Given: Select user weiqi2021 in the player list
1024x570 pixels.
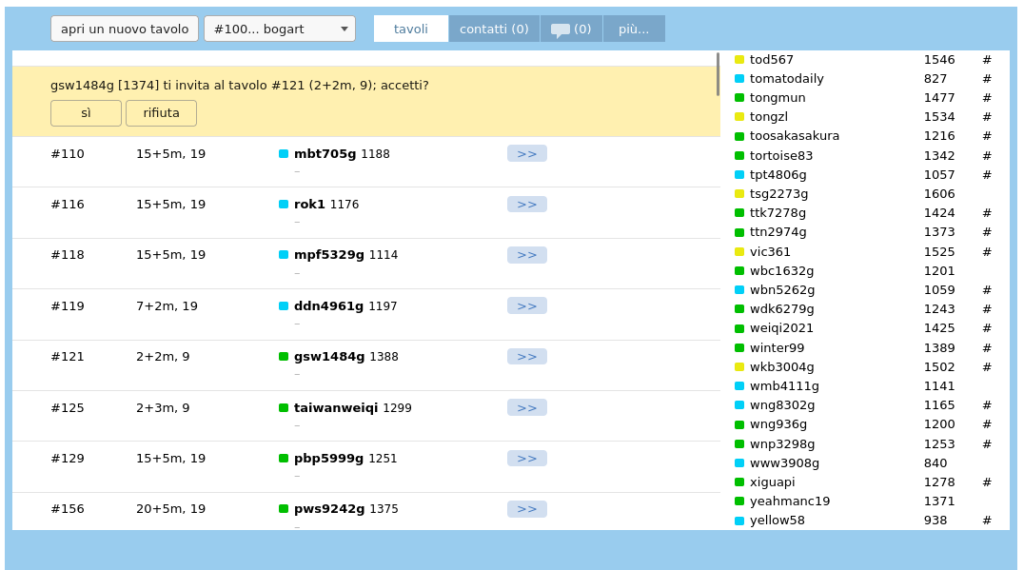Looking at the screenshot, I should click(781, 328).
